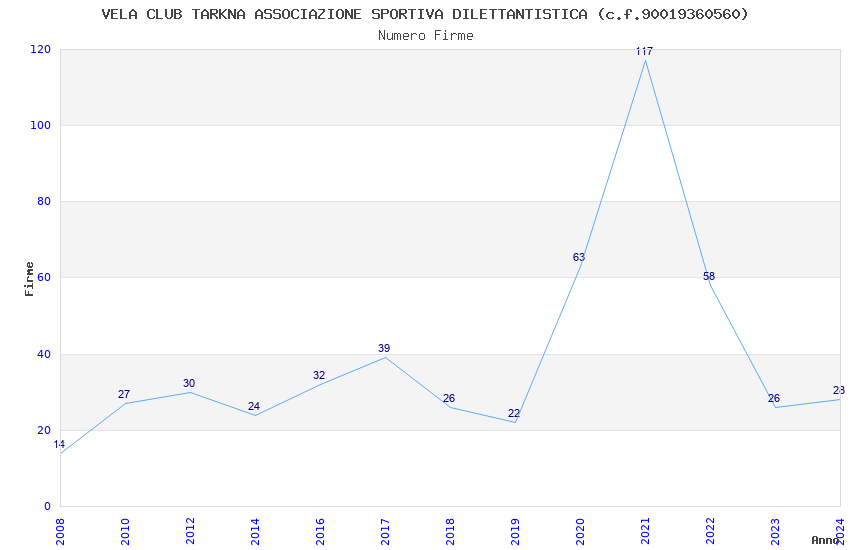850x550 pixels.
Task: Click the y-axis tick 100
Action: point(41,125)
